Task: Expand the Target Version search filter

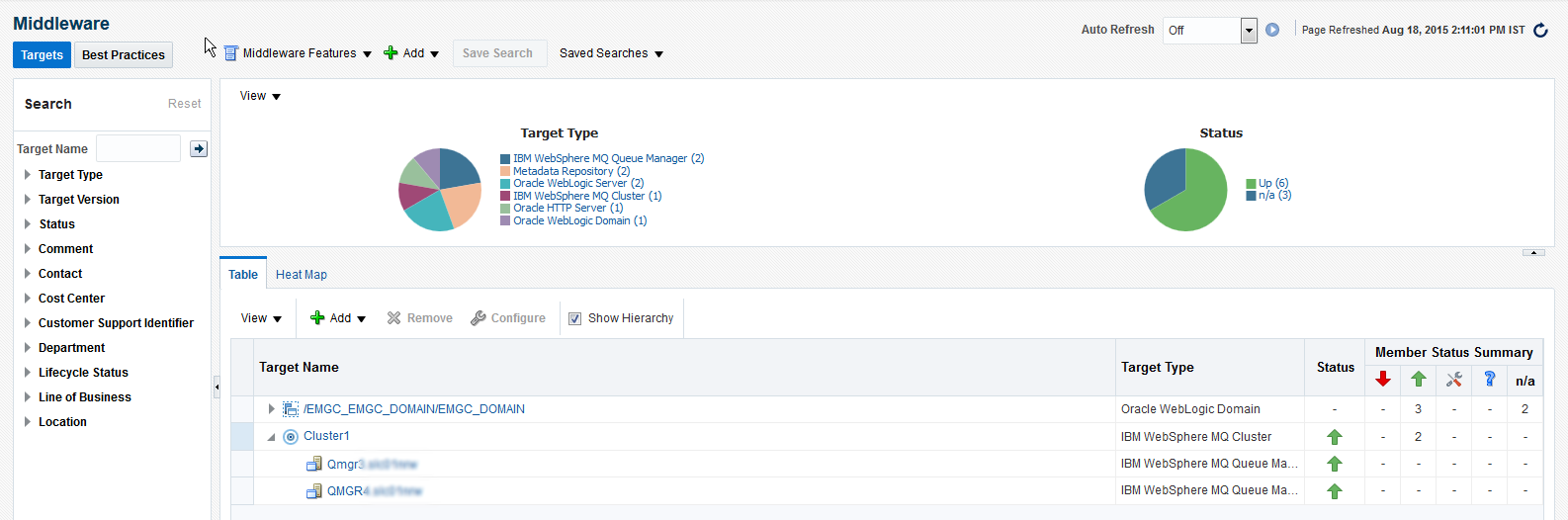Action: [28, 200]
